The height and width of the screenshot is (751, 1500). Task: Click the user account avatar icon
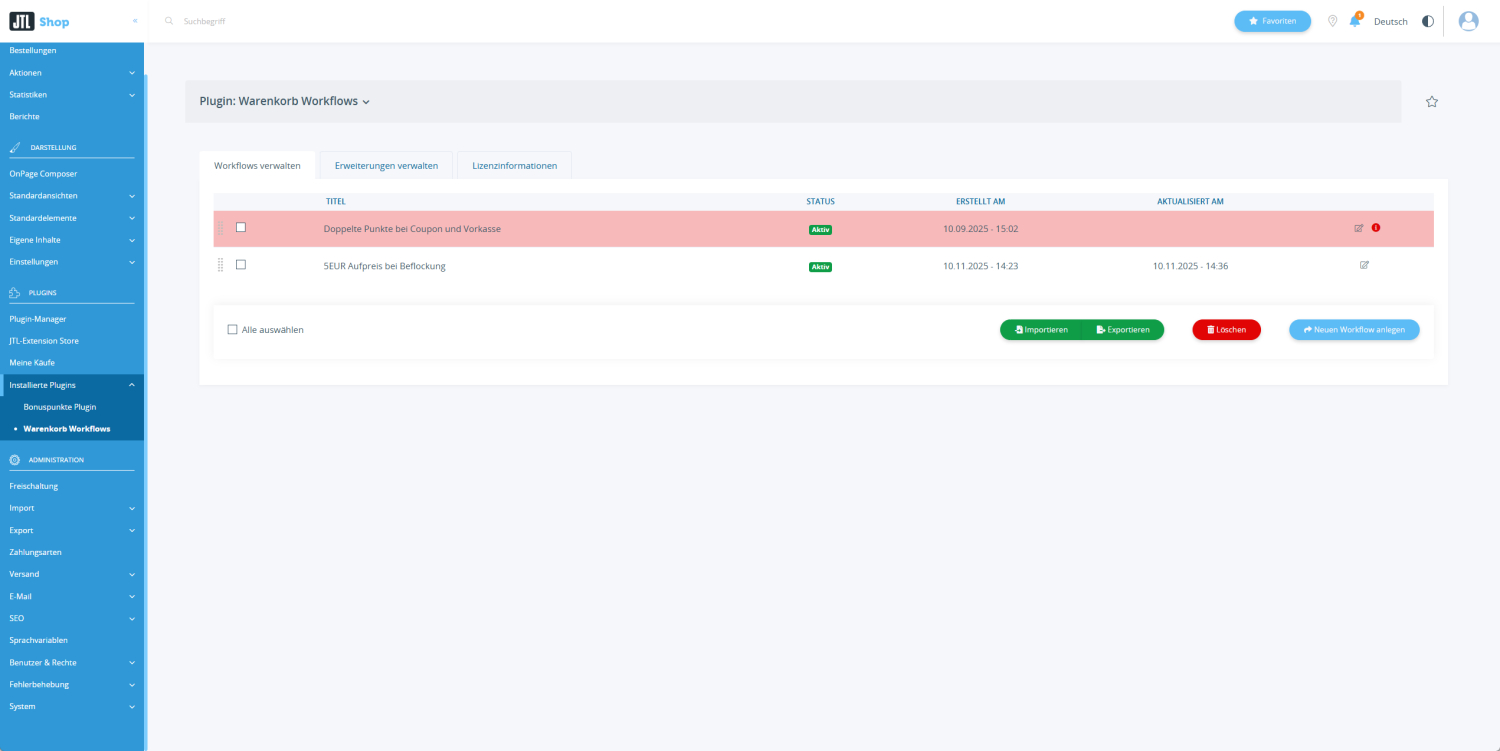pyautogui.click(x=1467, y=20)
